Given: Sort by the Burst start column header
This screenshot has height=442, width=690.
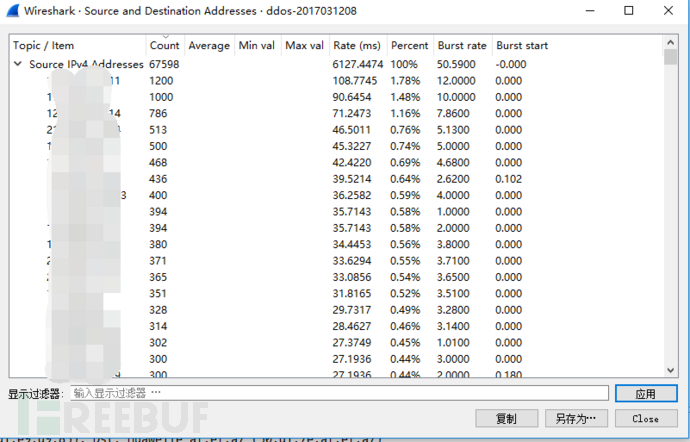Looking at the screenshot, I should 522,45.
